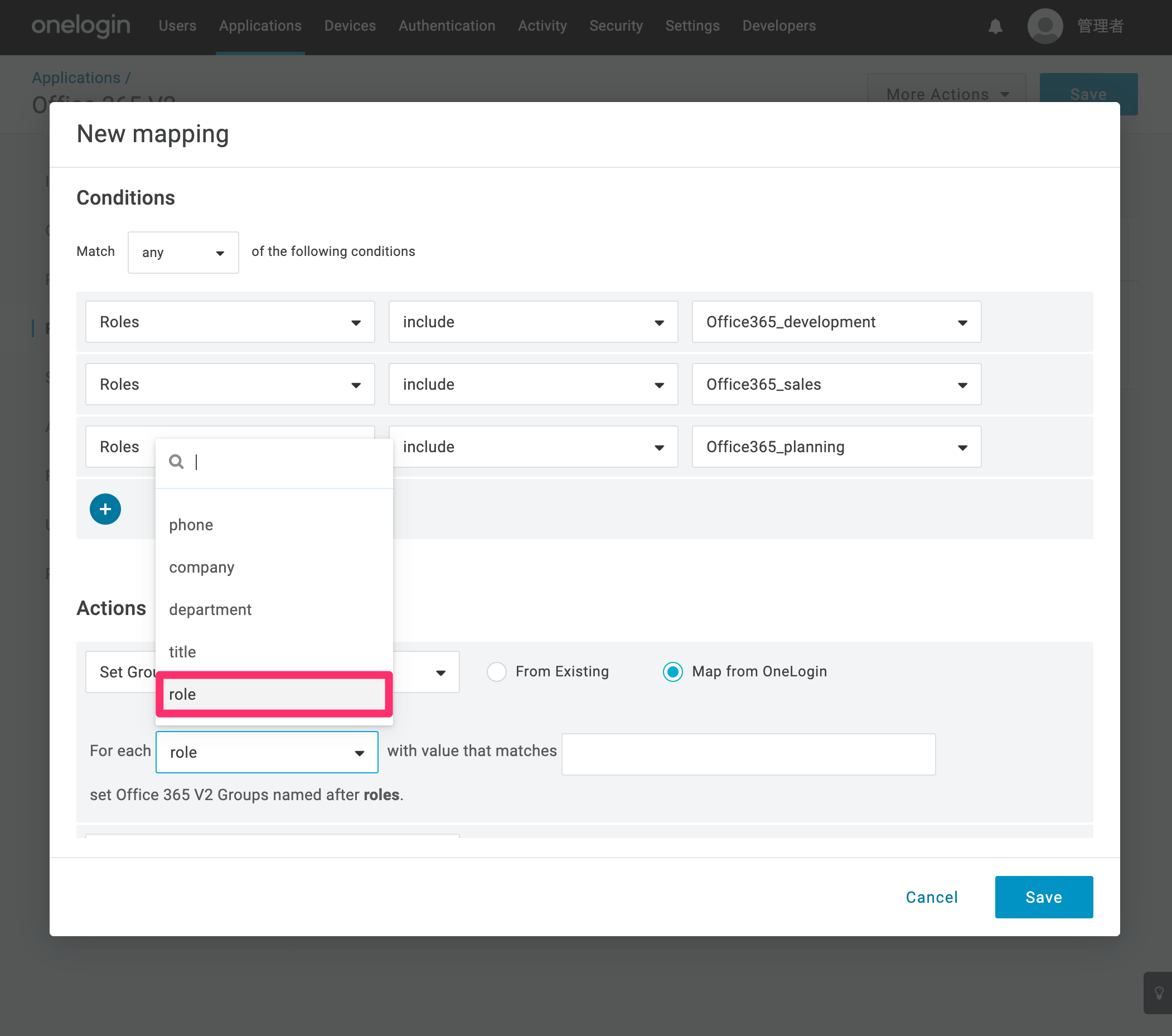Open the Authentication menu

tap(447, 26)
